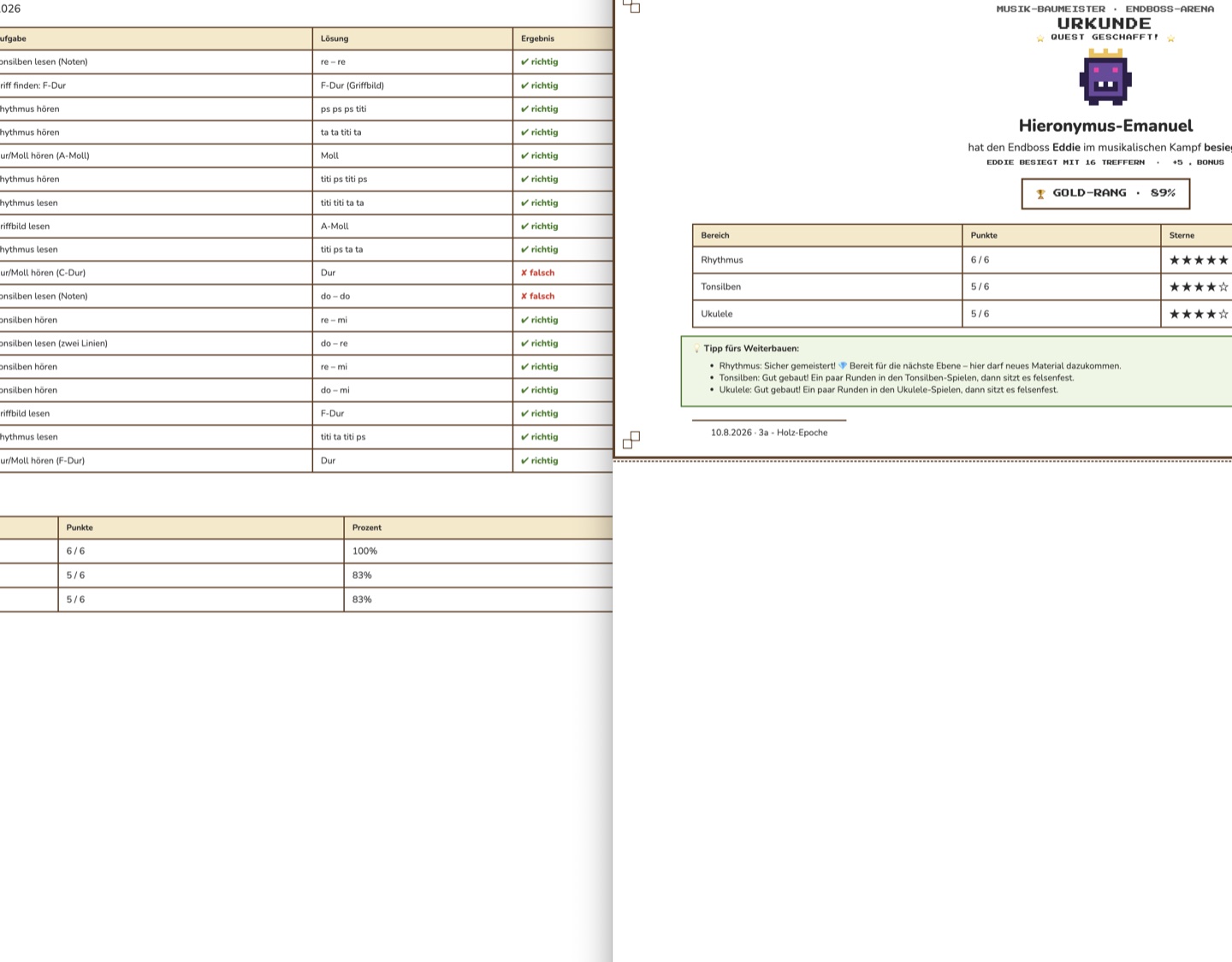
Task: Click the trophy icon in the Gold-Rang badge
Action: 1040,194
